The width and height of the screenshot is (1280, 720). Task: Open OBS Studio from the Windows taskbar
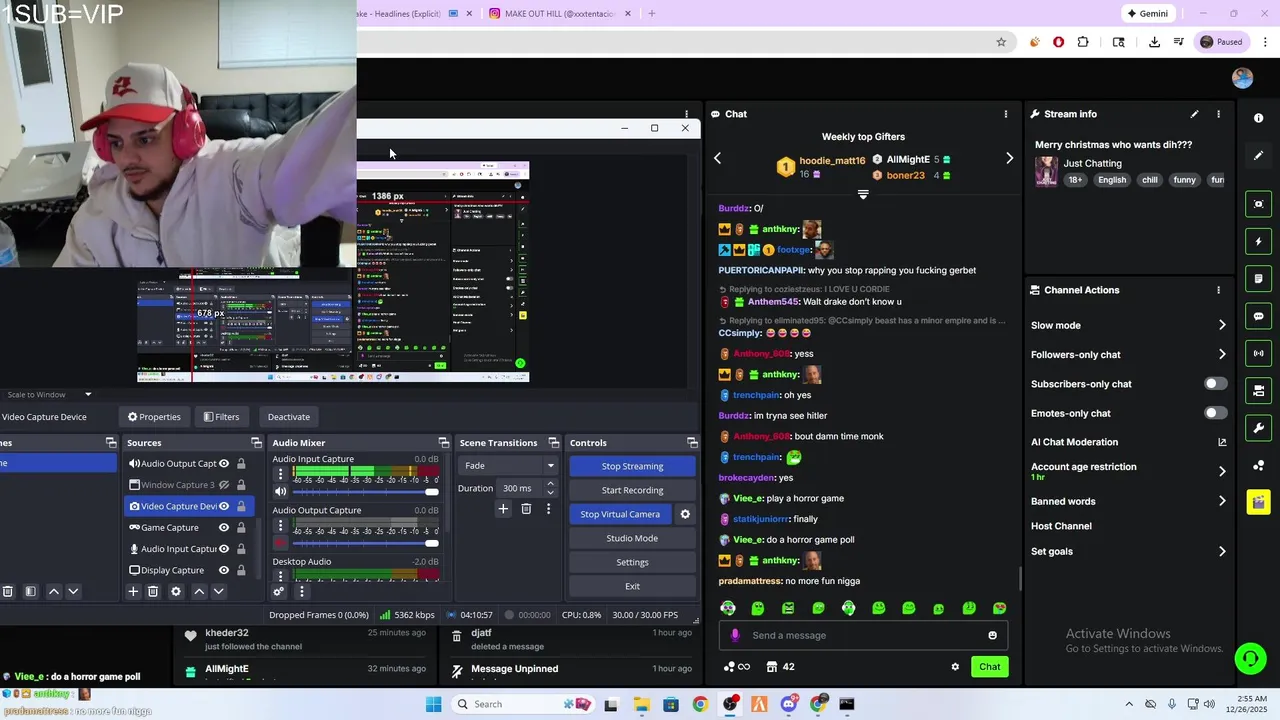pyautogui.click(x=730, y=704)
